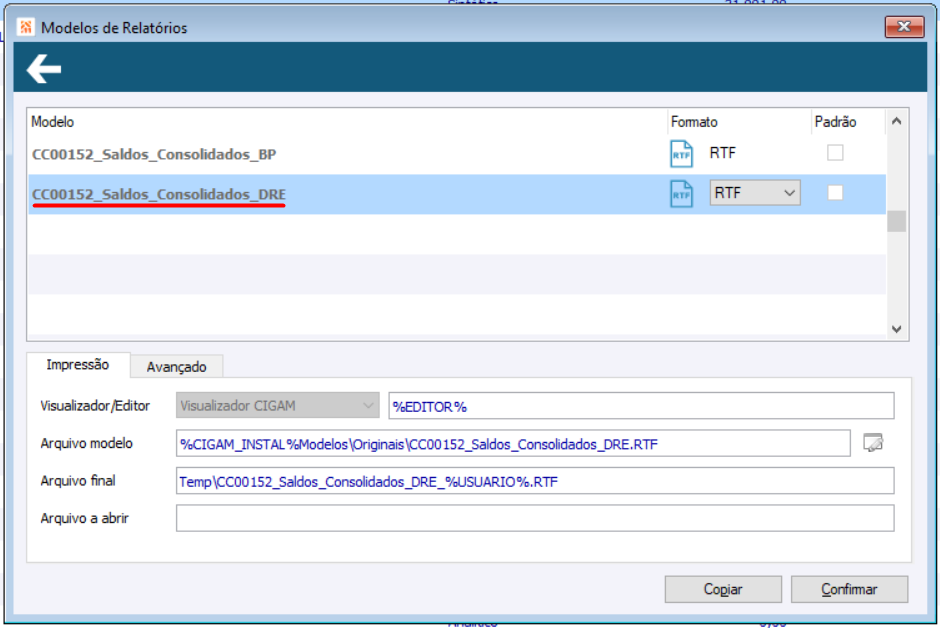Go back using the white arrow

(44, 69)
